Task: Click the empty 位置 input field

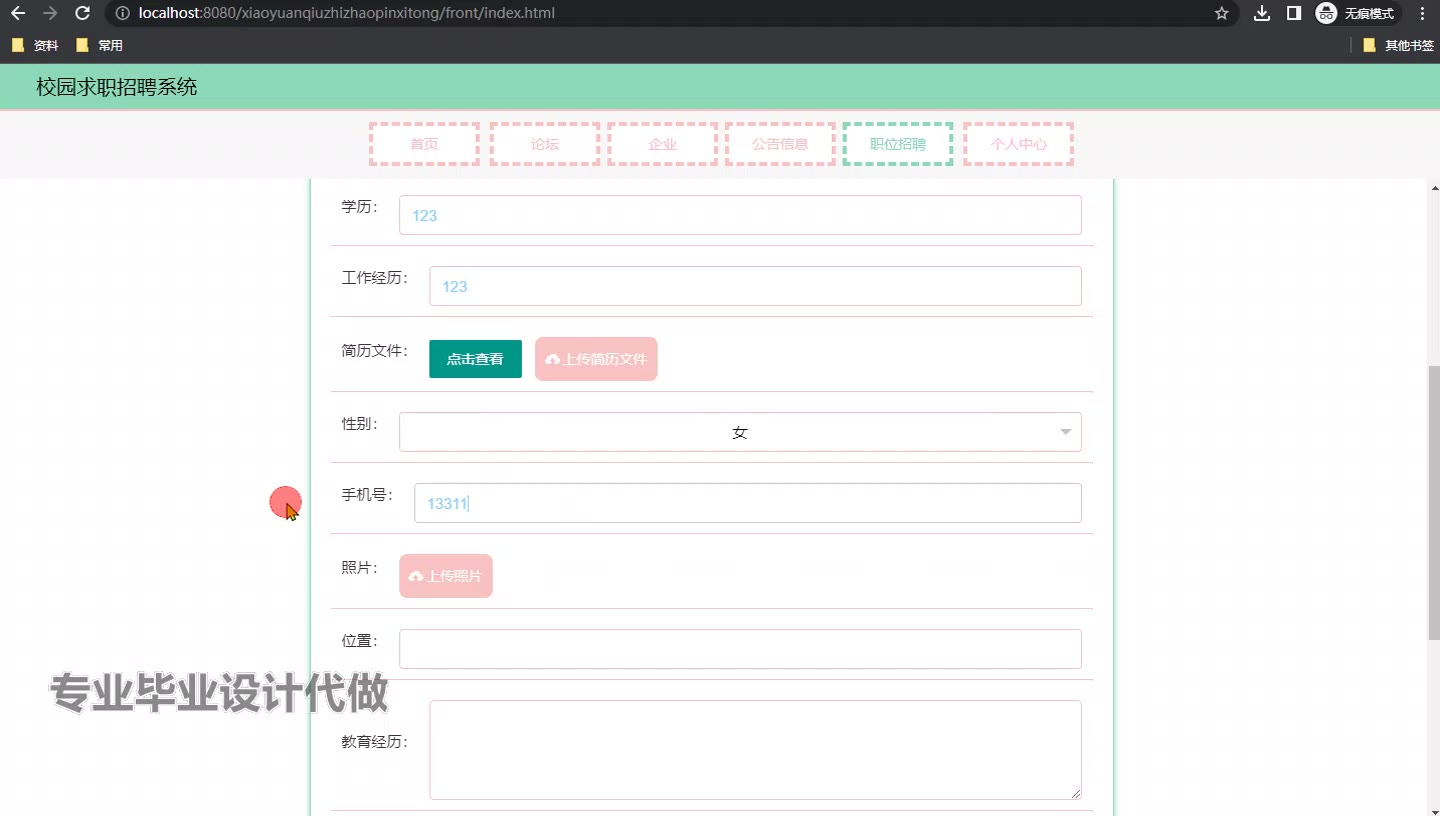Action: pos(740,649)
